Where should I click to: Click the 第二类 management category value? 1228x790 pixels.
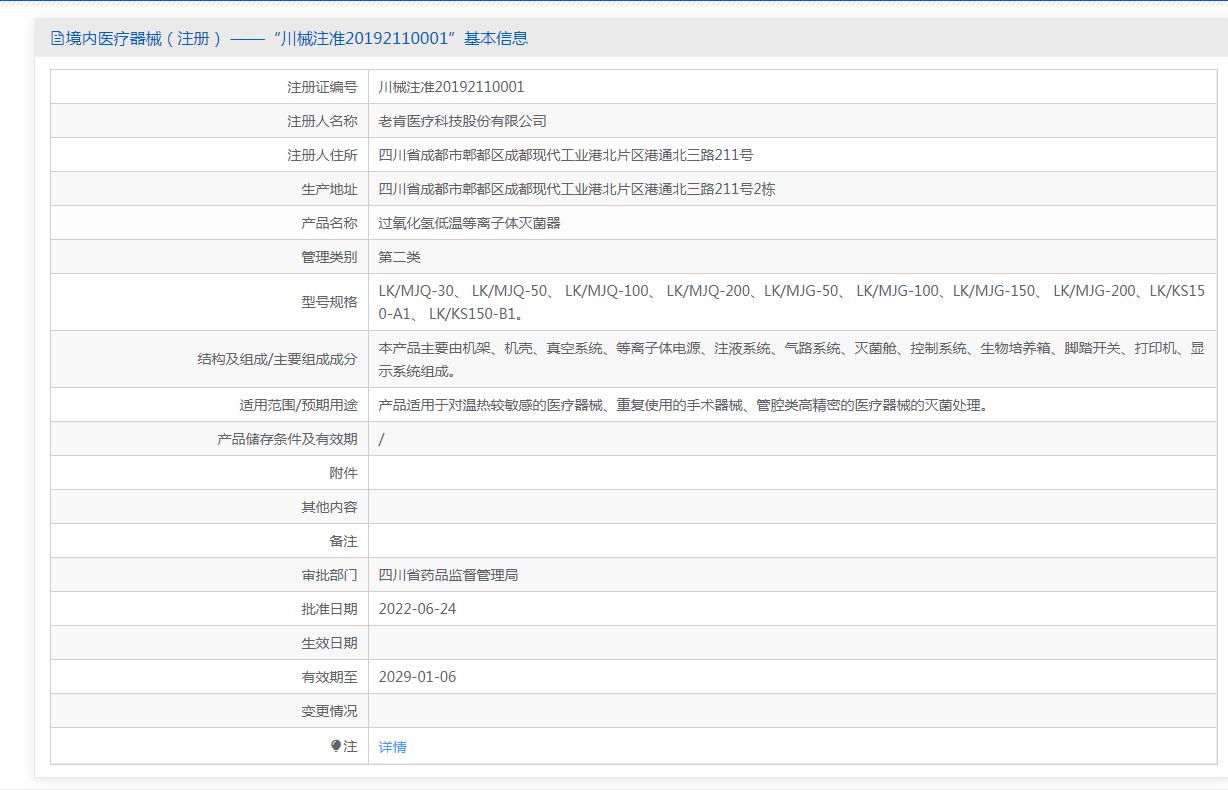click(x=399, y=257)
